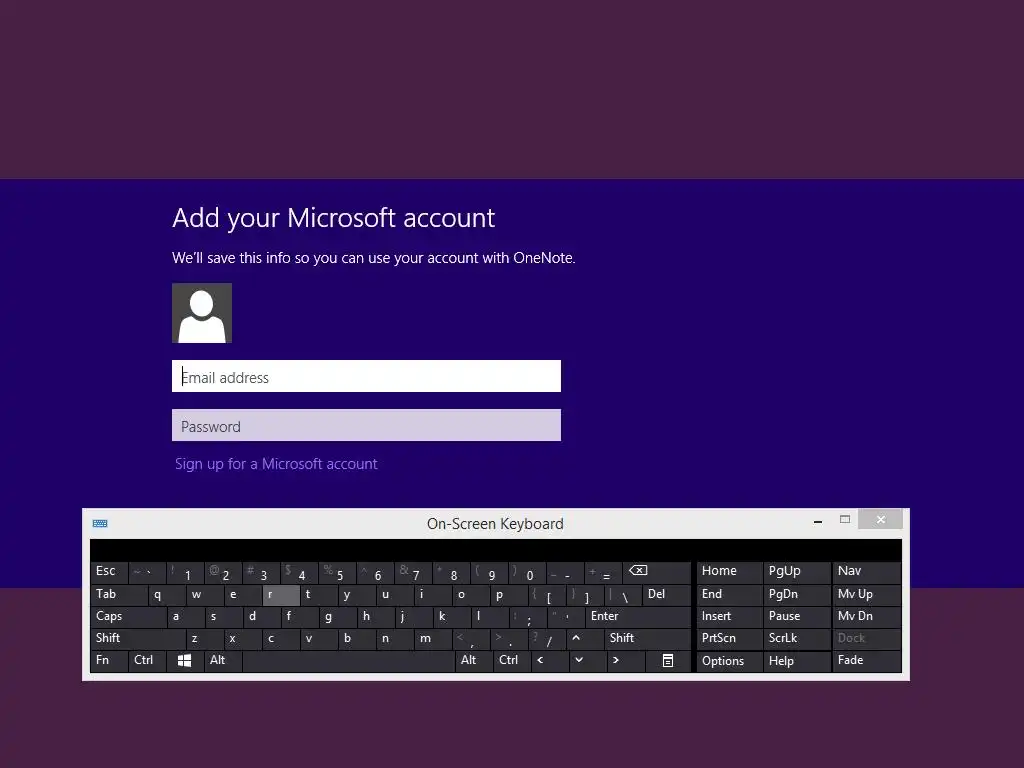1024x768 pixels.
Task: Click the backslash key
Action: coord(622,595)
